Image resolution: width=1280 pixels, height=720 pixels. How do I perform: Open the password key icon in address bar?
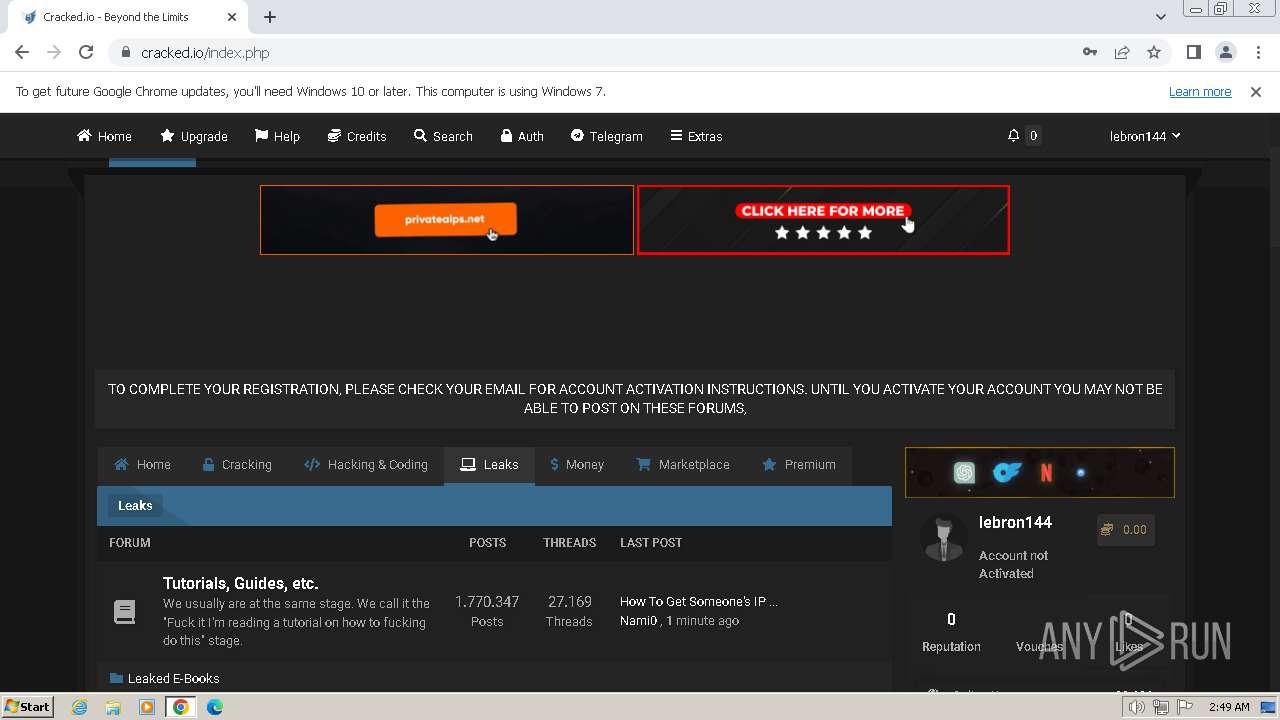1090,52
